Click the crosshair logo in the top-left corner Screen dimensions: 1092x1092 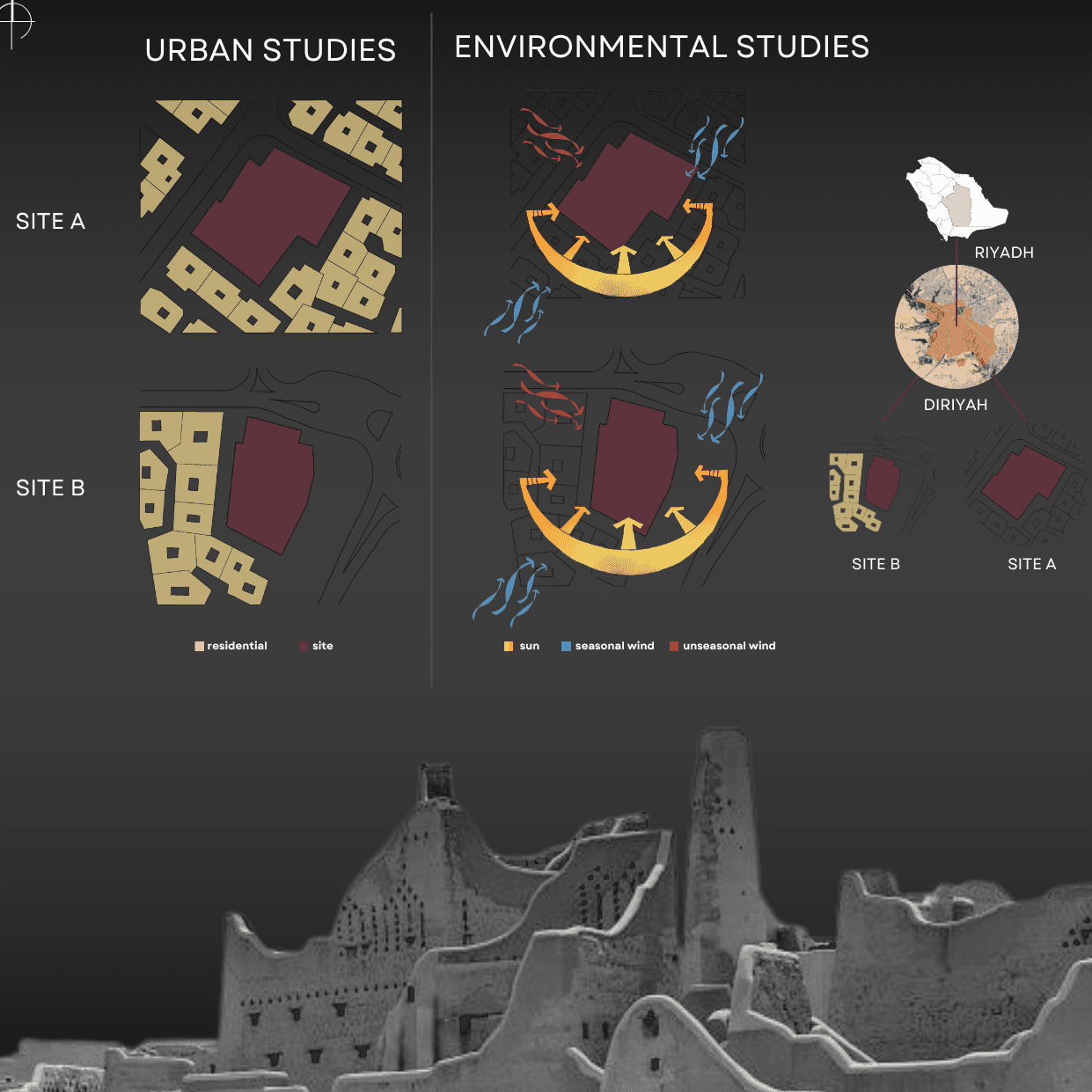(x=15, y=21)
